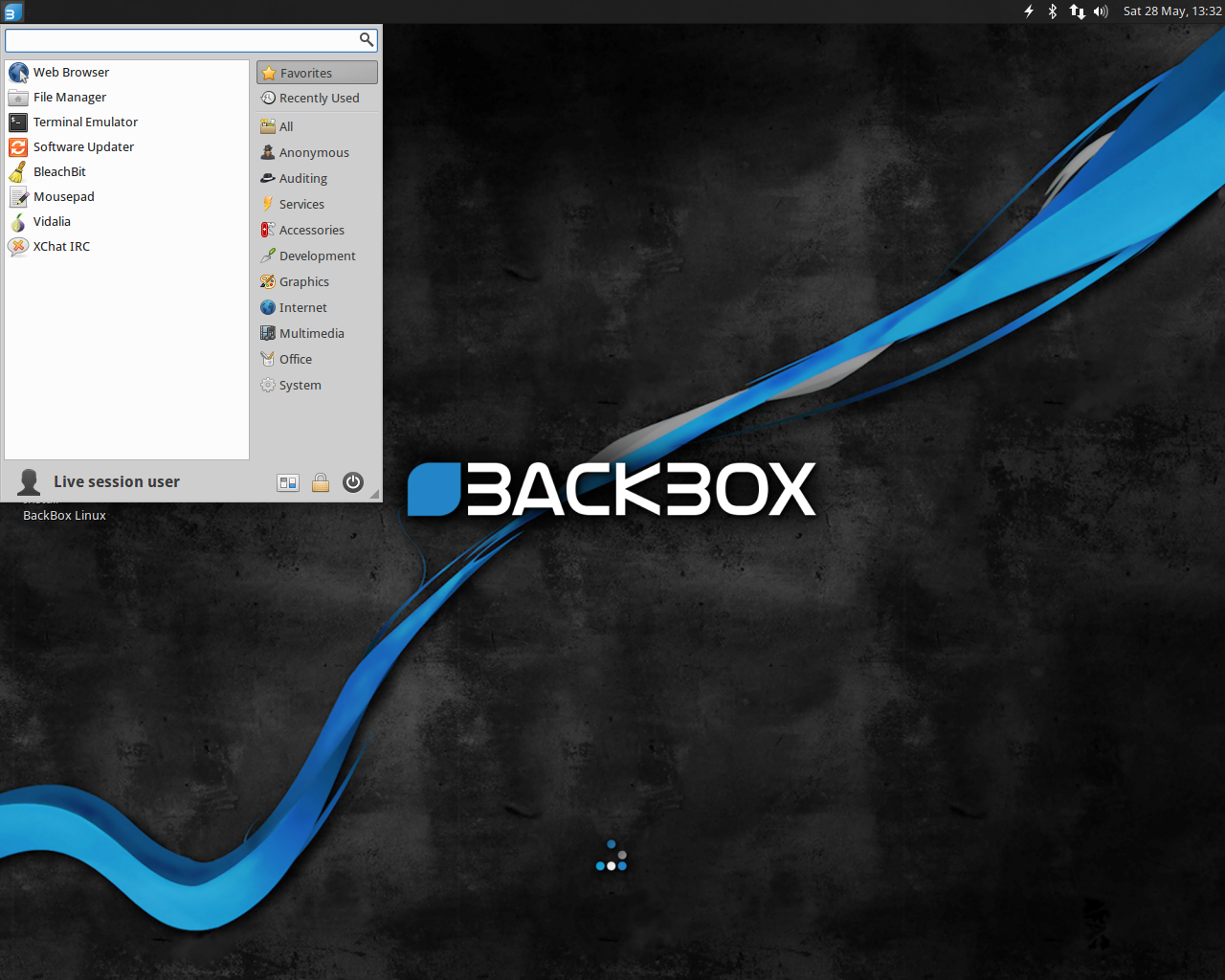Open BleachBit system cleaner
Screen dimensions: 1225x980
(59, 171)
